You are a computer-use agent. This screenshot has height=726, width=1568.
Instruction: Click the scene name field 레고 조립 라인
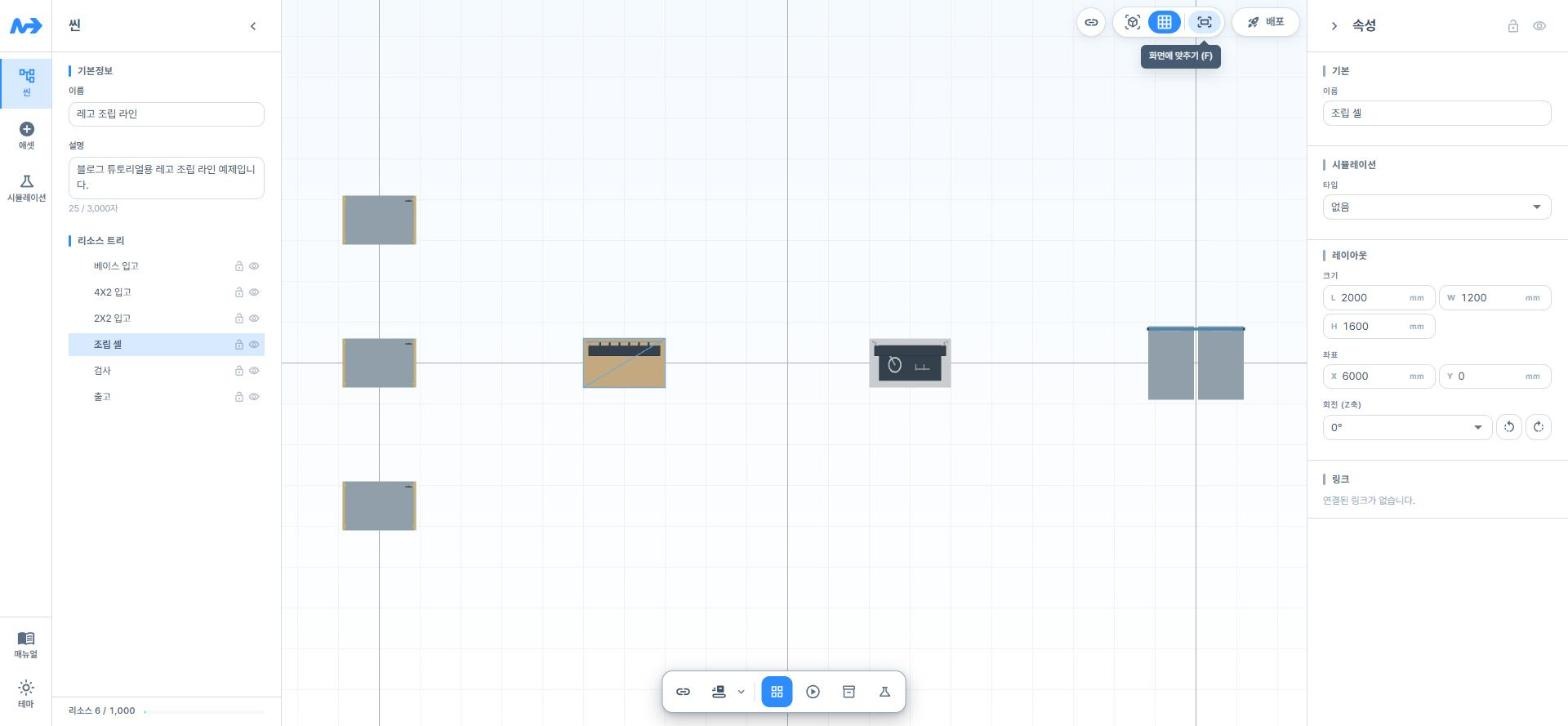pyautogui.click(x=166, y=114)
